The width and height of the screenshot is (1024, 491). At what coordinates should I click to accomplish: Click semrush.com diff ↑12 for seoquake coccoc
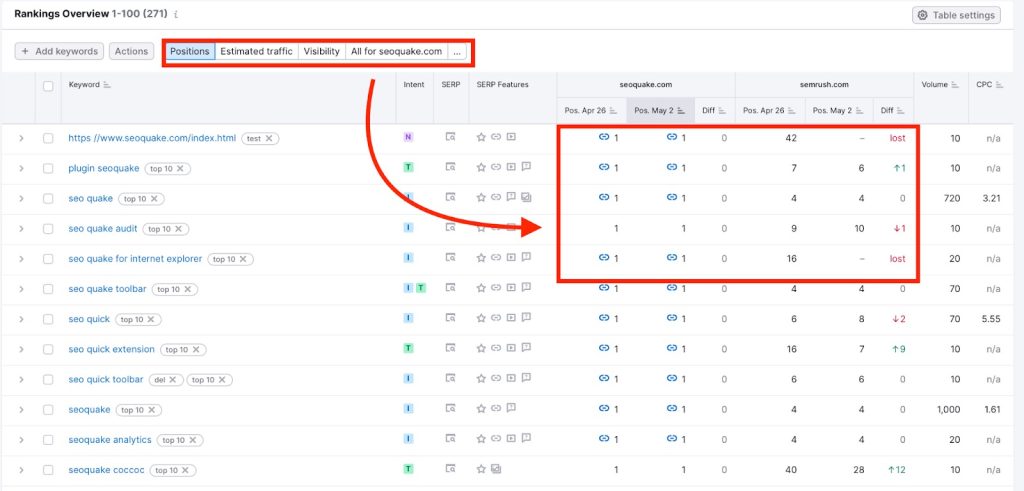click(x=897, y=469)
